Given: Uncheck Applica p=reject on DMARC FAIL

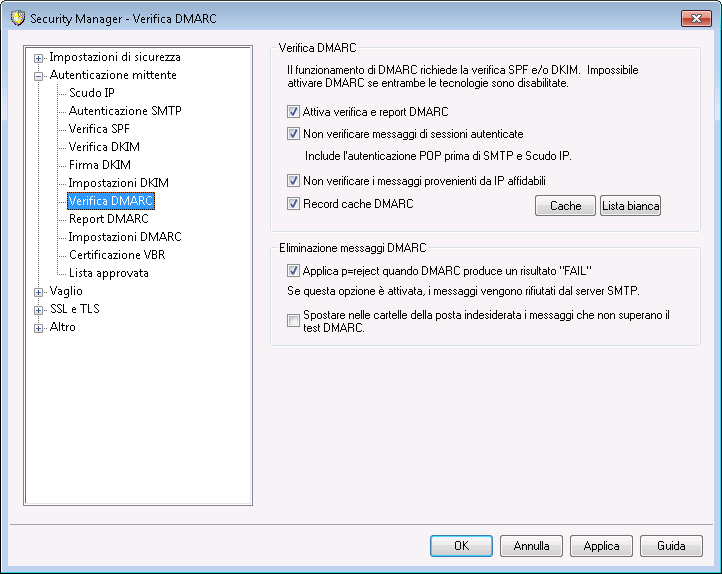Looking at the screenshot, I should [x=293, y=271].
